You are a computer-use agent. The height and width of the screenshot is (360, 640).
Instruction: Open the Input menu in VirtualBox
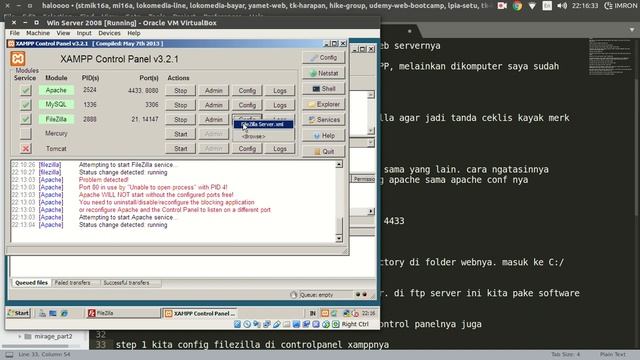84,33
